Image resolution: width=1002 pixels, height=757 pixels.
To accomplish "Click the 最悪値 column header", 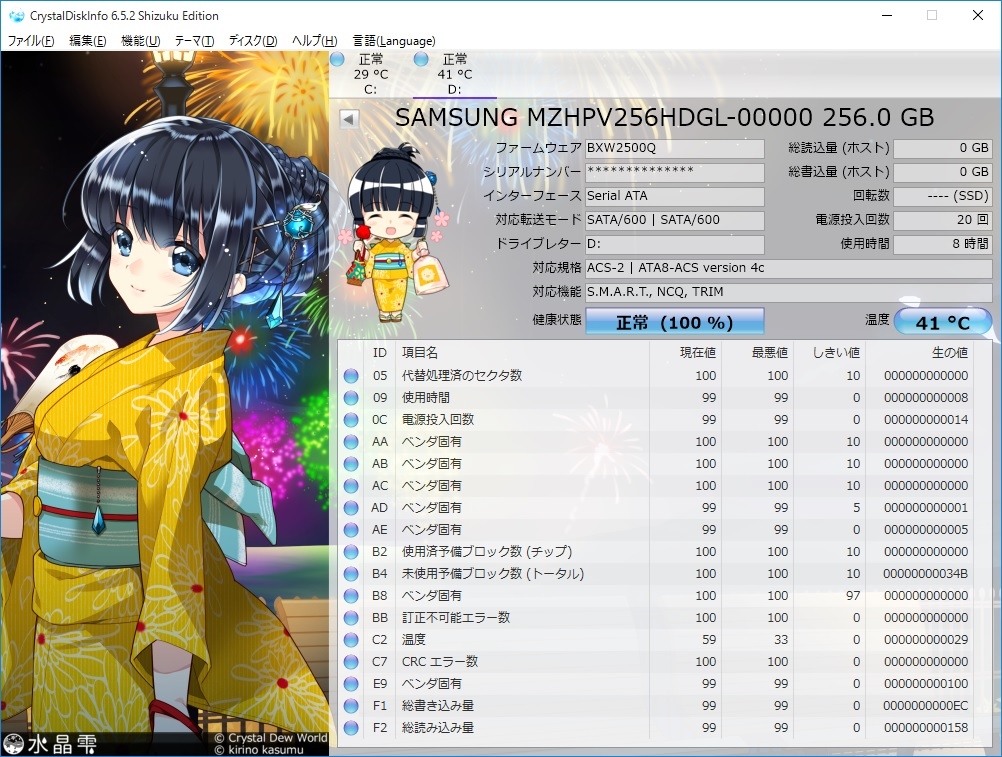I will pos(757,353).
